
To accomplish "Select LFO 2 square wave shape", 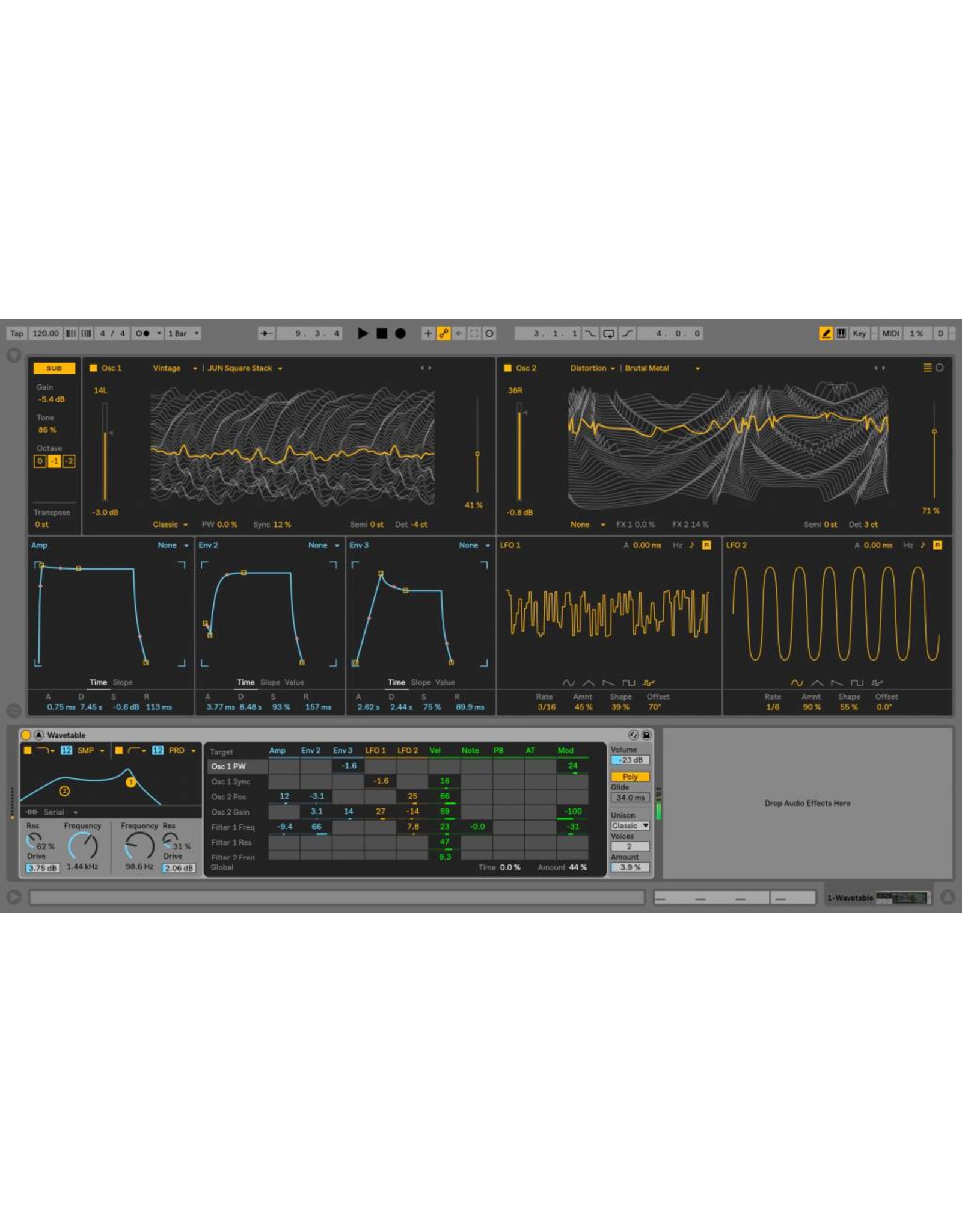I will click(857, 683).
